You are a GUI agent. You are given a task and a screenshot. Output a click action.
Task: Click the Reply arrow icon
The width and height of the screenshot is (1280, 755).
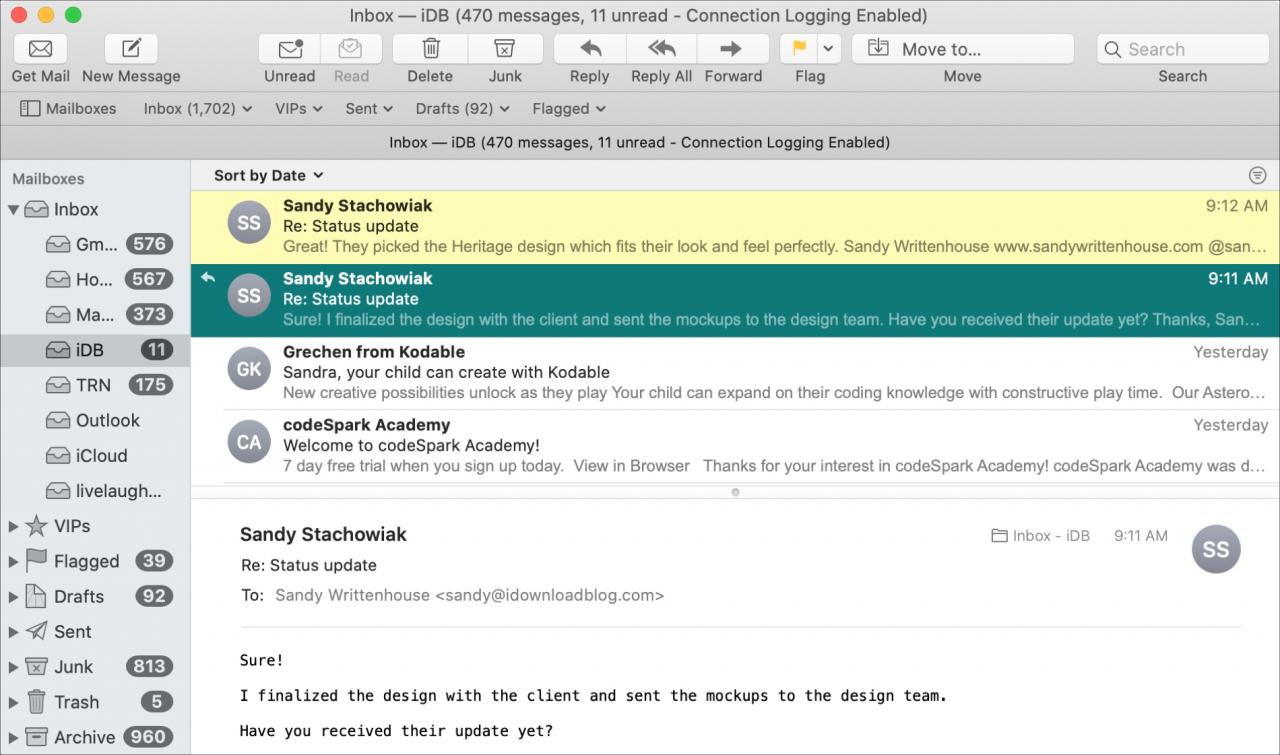coord(590,49)
